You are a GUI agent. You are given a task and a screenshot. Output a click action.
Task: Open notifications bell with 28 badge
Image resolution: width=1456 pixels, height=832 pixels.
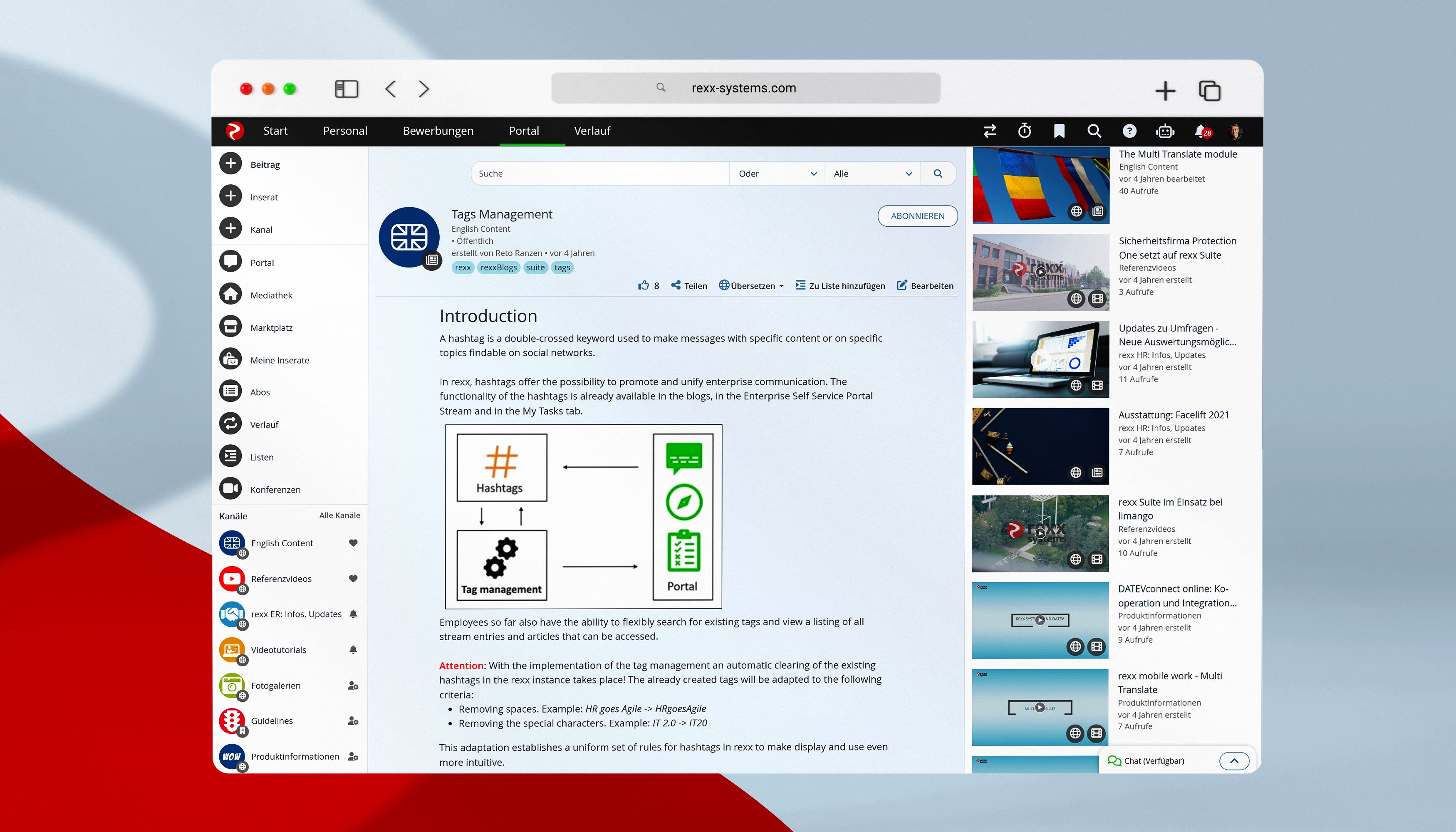click(1201, 131)
